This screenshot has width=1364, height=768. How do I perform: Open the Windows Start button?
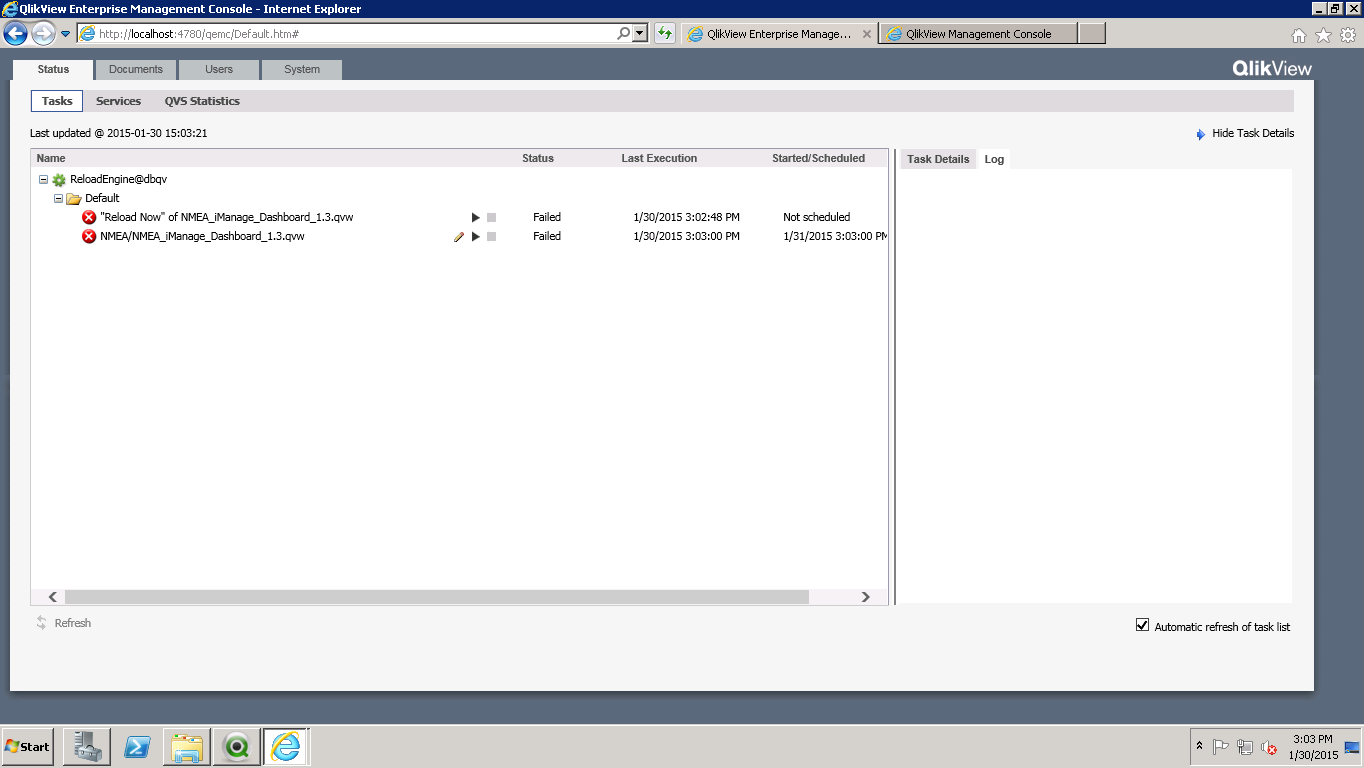coord(27,746)
